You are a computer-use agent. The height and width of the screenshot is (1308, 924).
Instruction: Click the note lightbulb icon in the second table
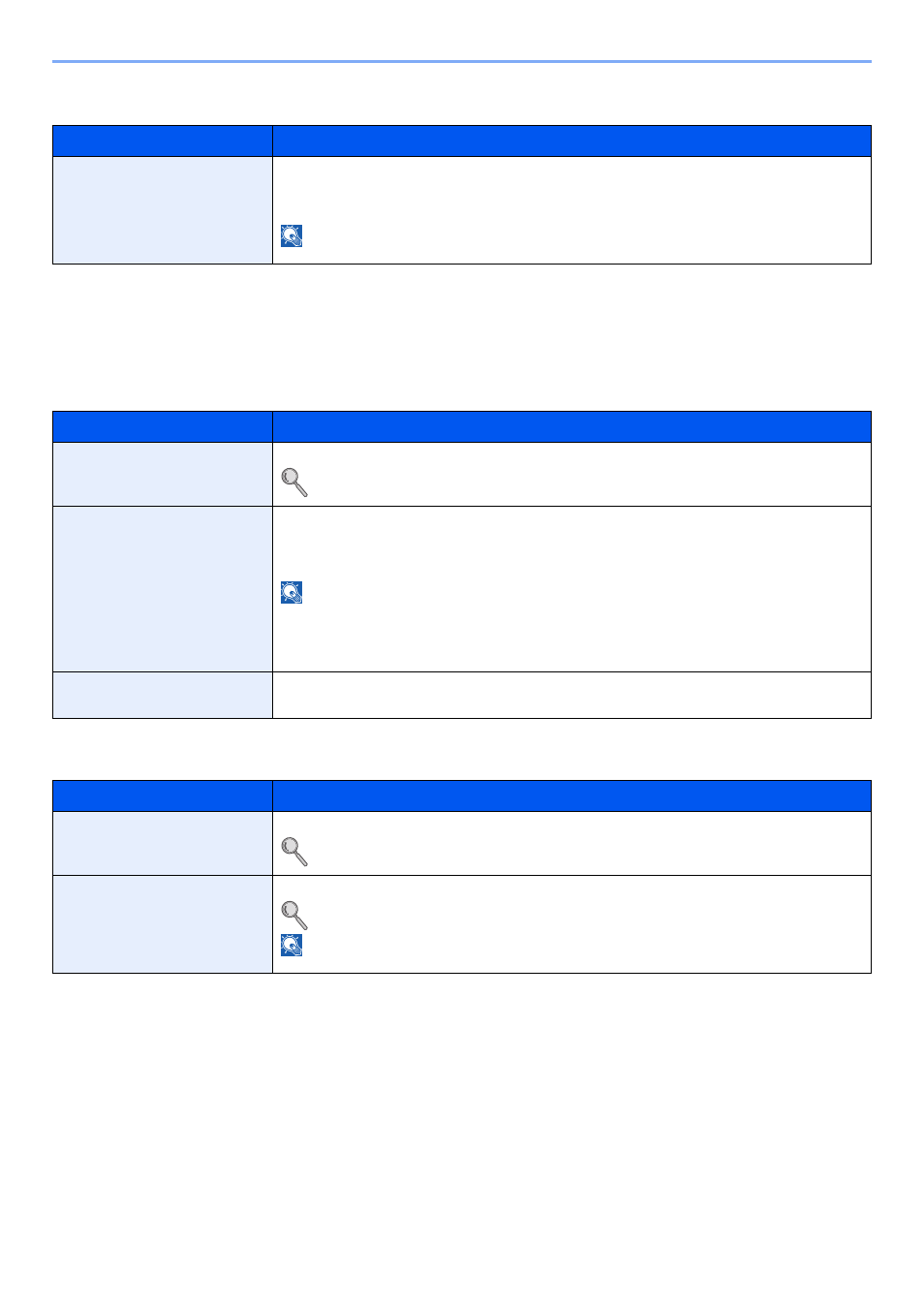click(292, 593)
